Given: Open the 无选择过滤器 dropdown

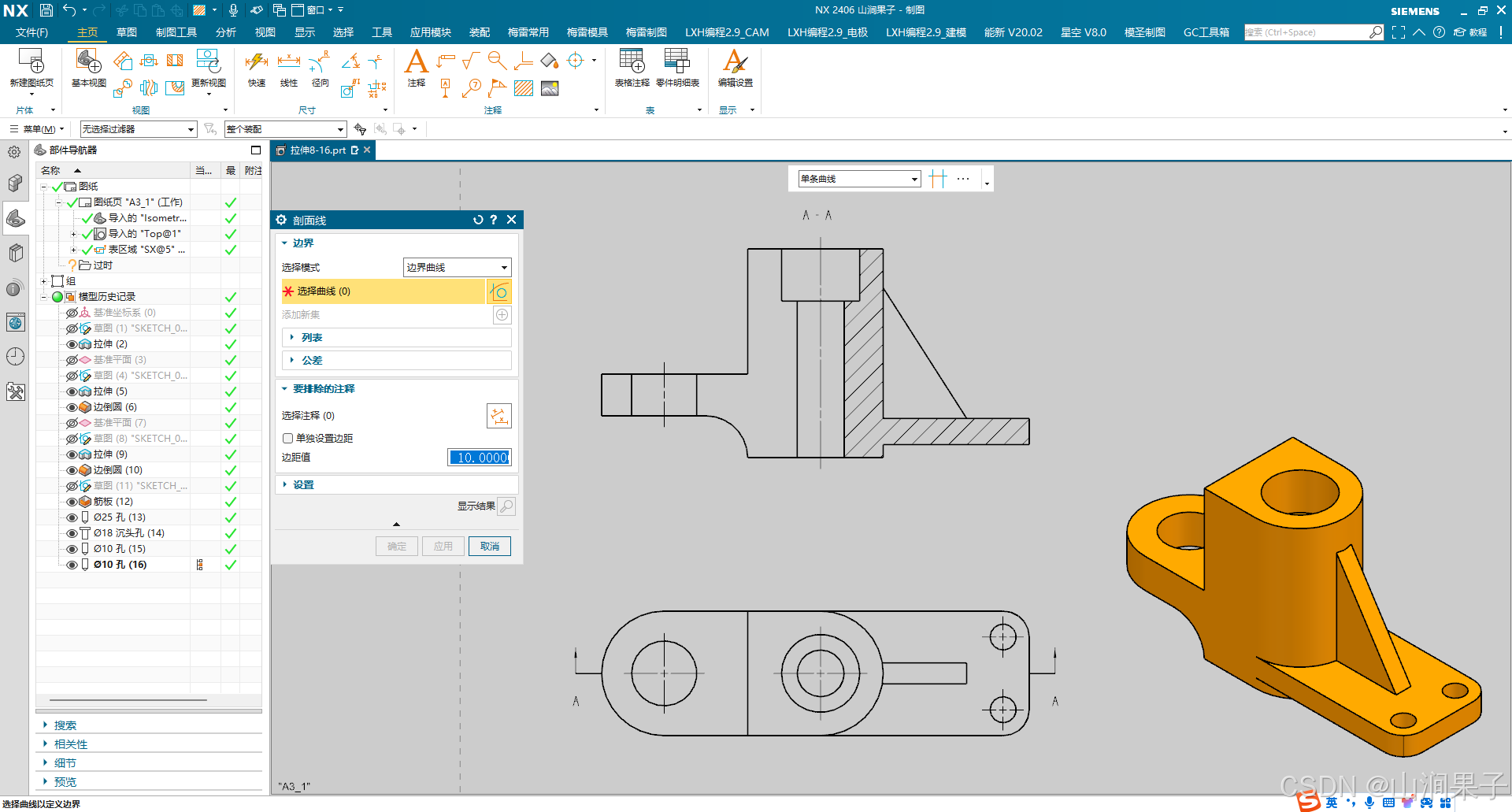Looking at the screenshot, I should point(138,129).
